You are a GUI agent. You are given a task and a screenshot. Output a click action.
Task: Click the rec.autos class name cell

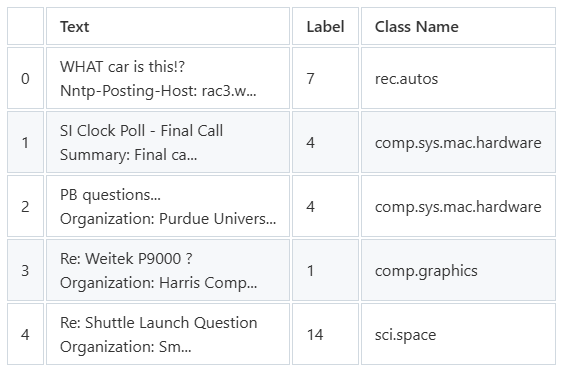coord(458,78)
